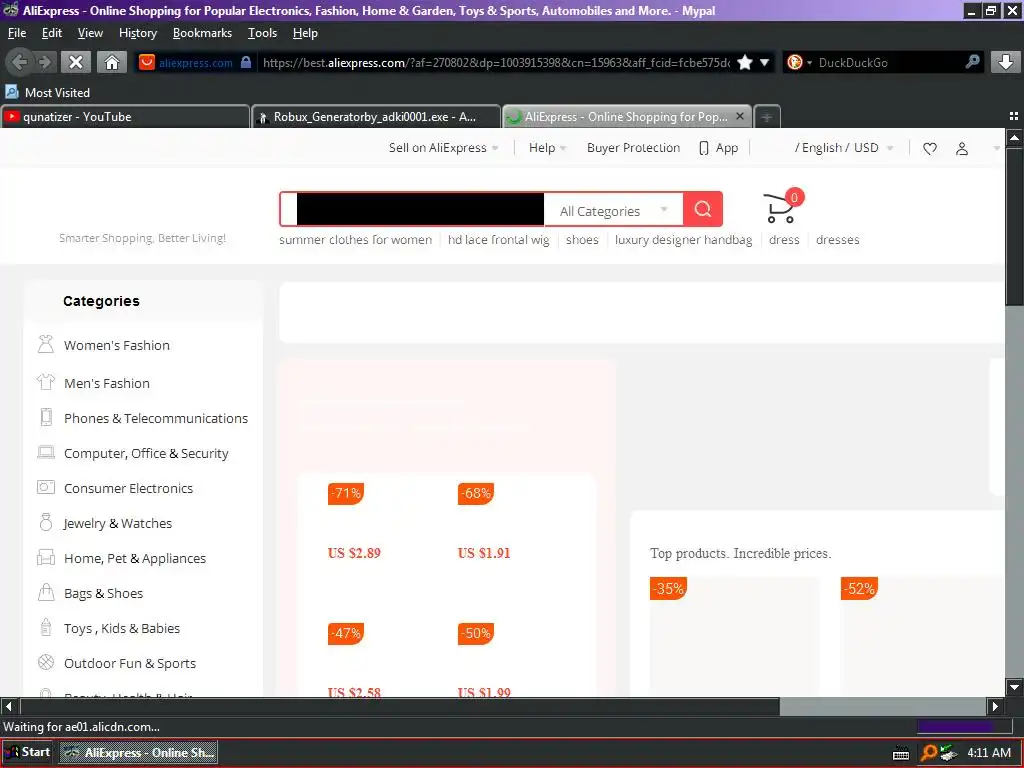The image size is (1024, 768).
Task: Open the shopping cart icon
Action: pyautogui.click(x=781, y=206)
